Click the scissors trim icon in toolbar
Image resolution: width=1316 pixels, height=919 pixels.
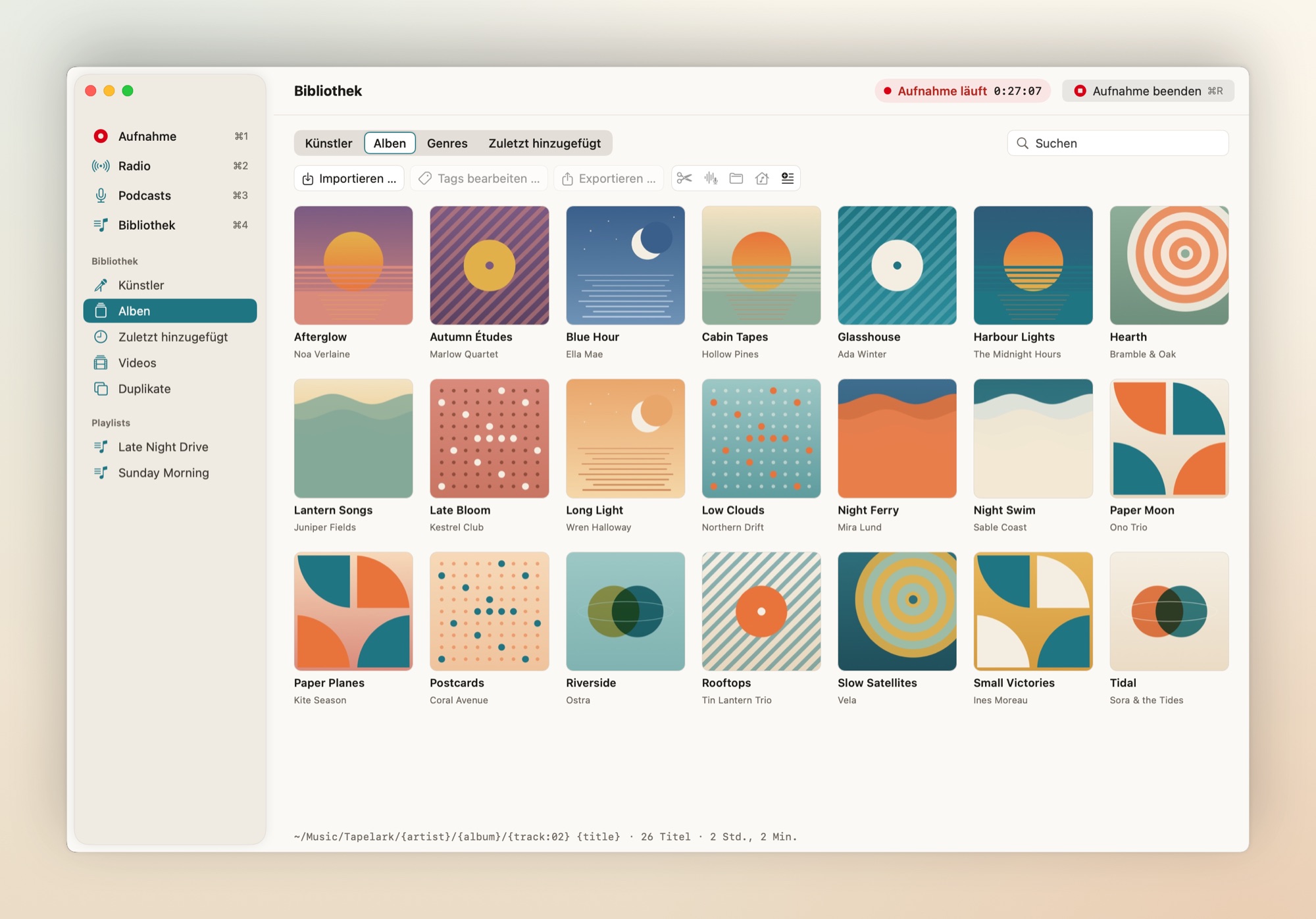(x=684, y=178)
